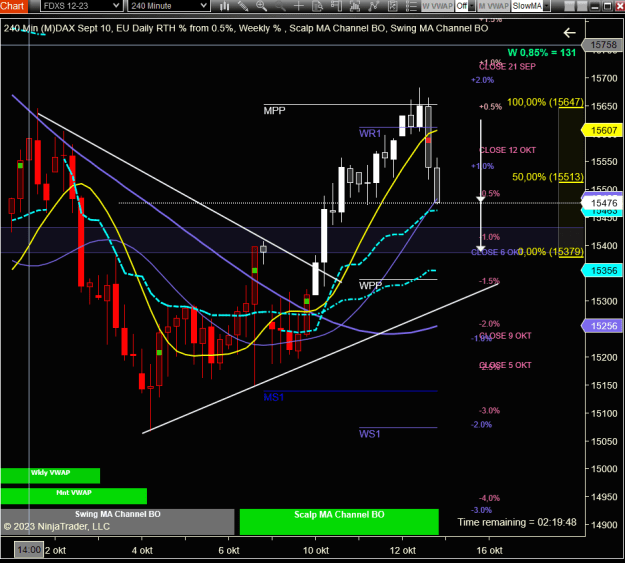625x563 pixels.
Task: Click the CLOSE 21 SEP label
Action: pos(507,67)
